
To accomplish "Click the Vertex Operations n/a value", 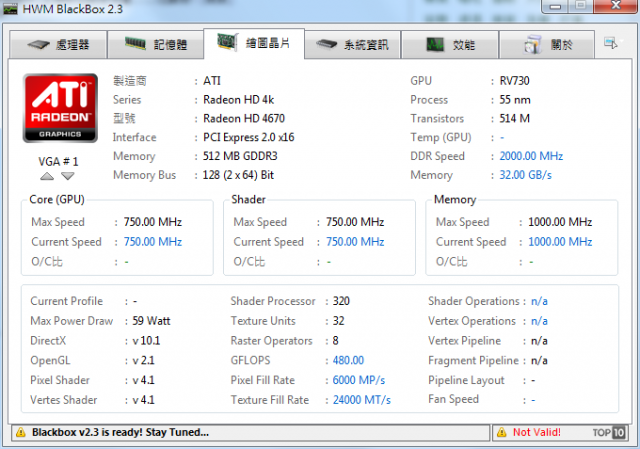I will click(x=539, y=321).
